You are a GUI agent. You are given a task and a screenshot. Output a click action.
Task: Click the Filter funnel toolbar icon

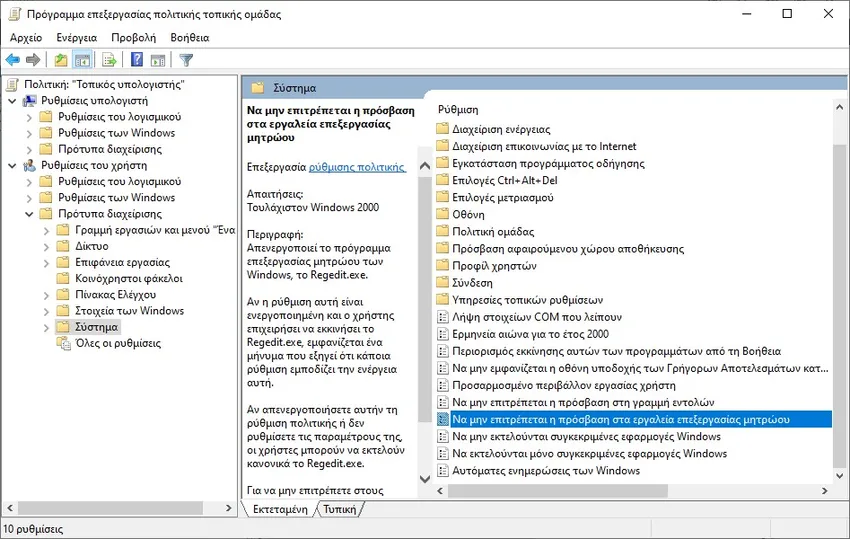pyautogui.click(x=186, y=60)
